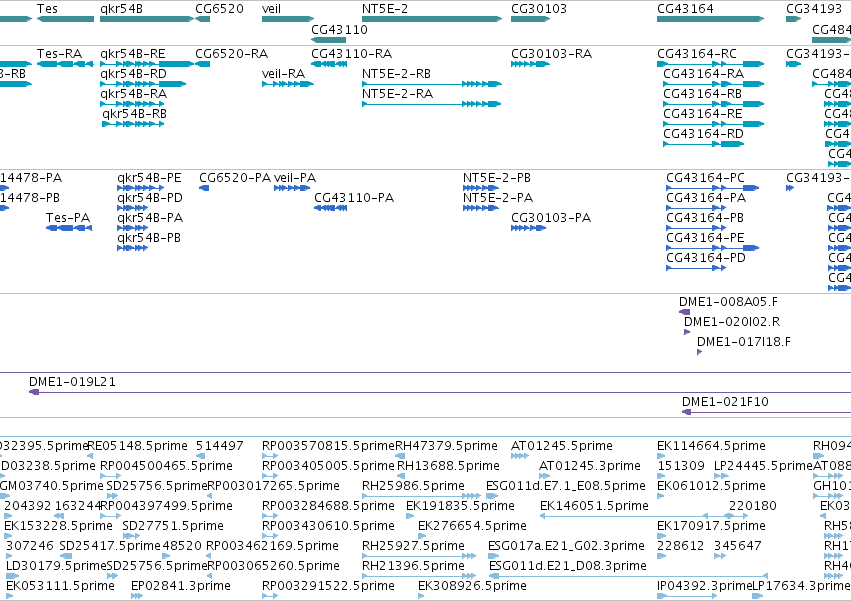Select the DME1-021F10 BAC clone label
851x601 pixels.
725,402
